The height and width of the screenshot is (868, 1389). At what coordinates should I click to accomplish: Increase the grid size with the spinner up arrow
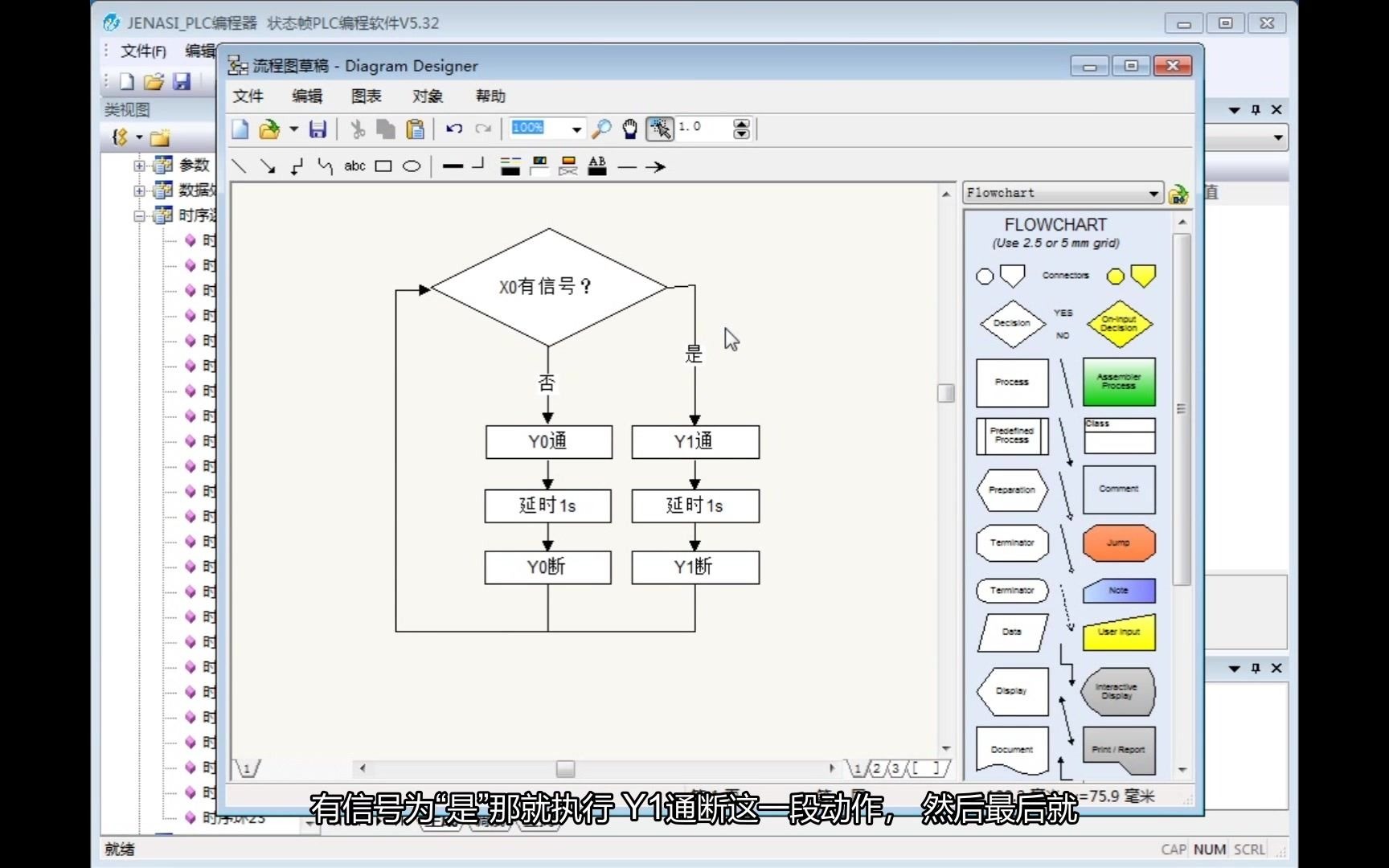[x=742, y=124]
